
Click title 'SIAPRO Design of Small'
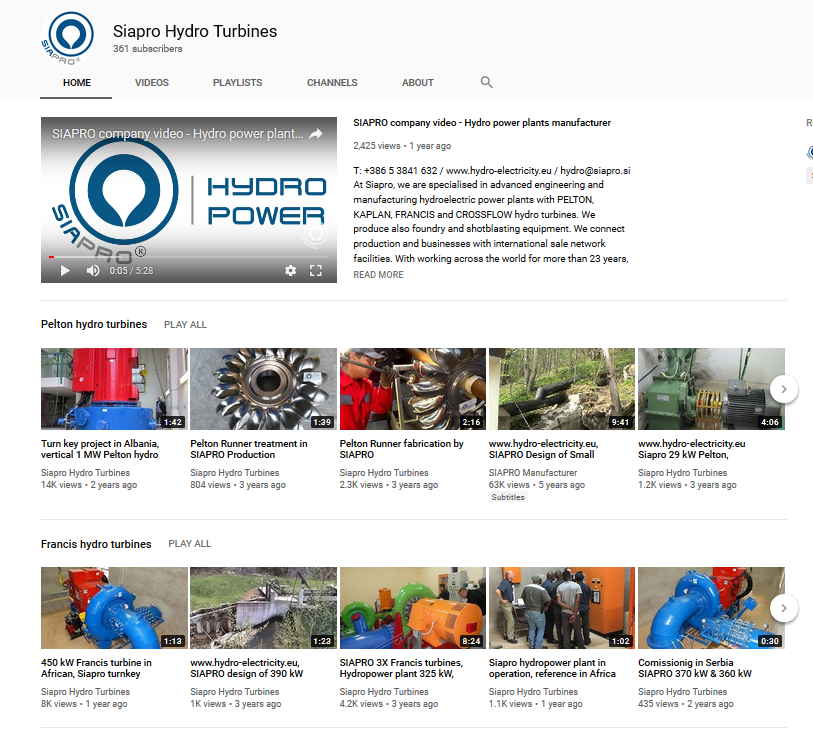(x=544, y=449)
